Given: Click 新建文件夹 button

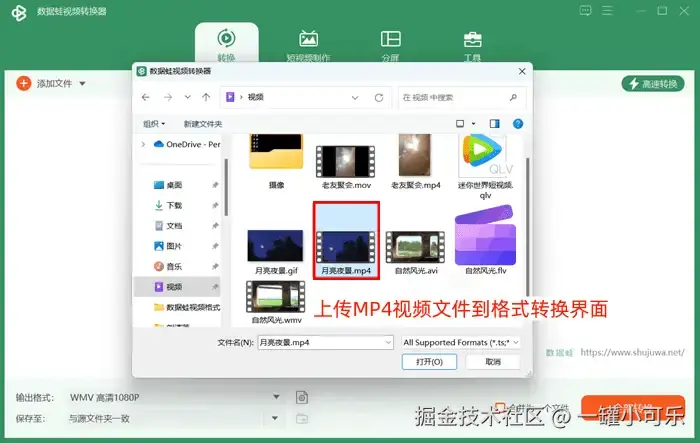Looking at the screenshot, I should pos(203,124).
